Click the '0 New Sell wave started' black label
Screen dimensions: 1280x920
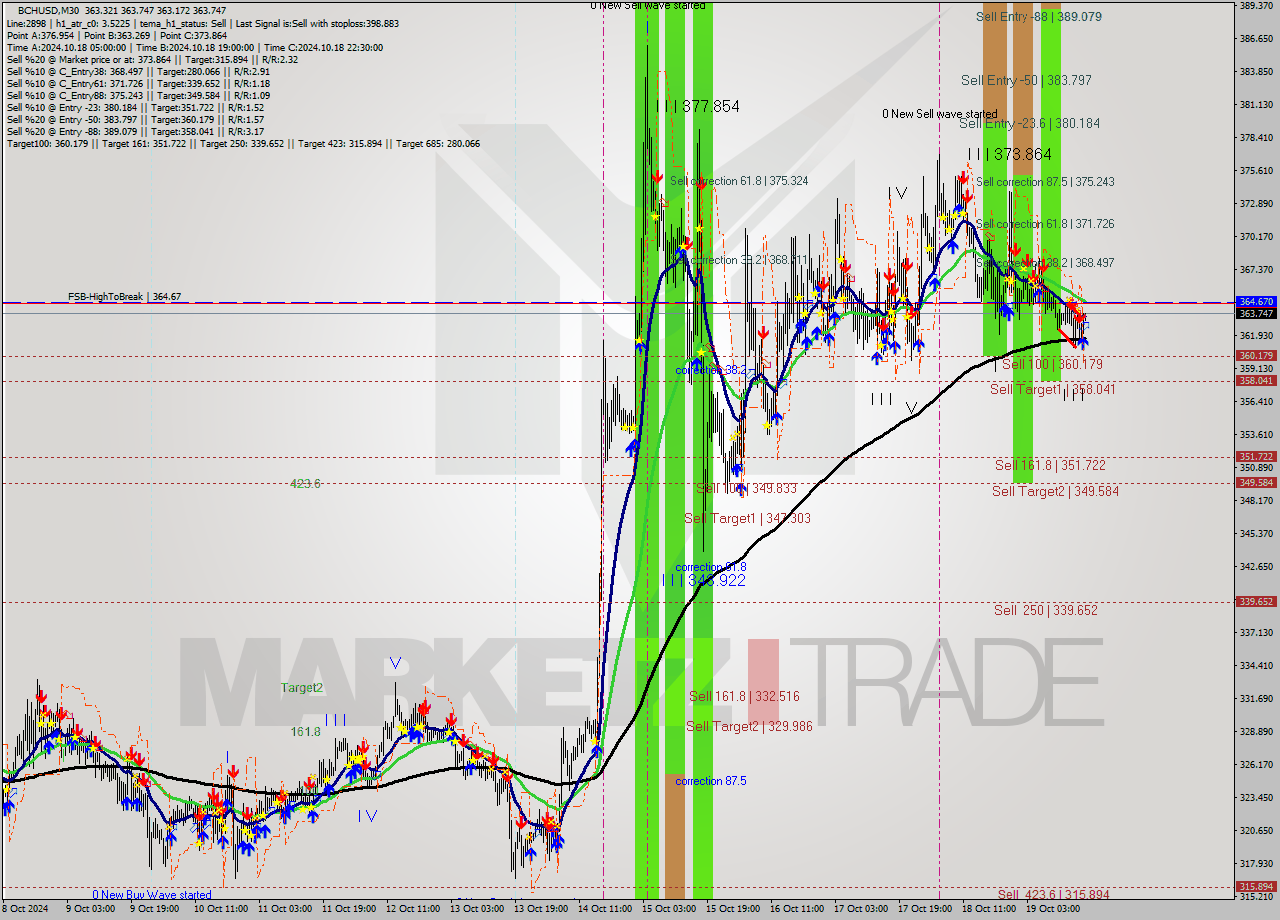point(939,114)
